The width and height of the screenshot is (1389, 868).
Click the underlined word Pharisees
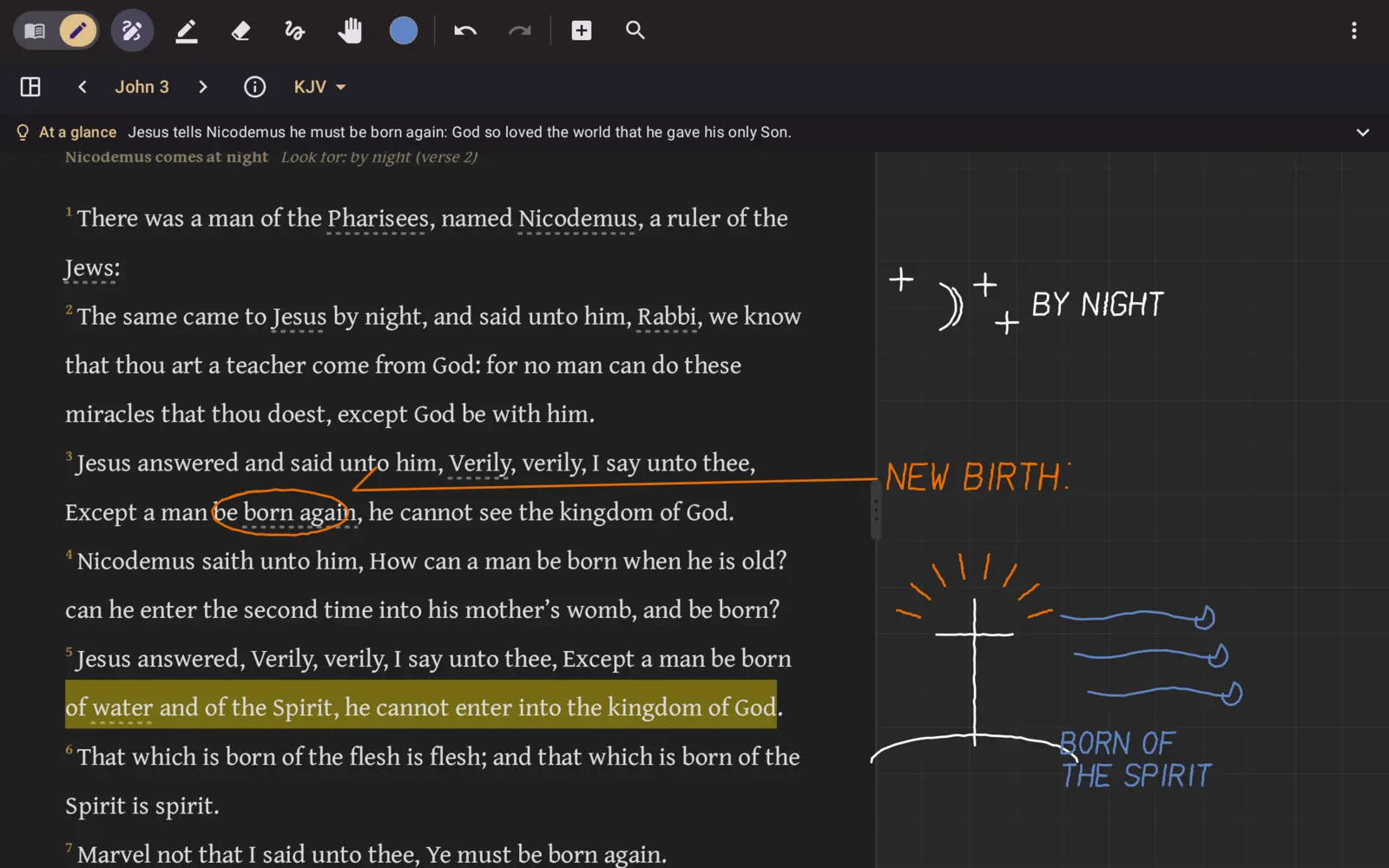pyautogui.click(x=378, y=219)
